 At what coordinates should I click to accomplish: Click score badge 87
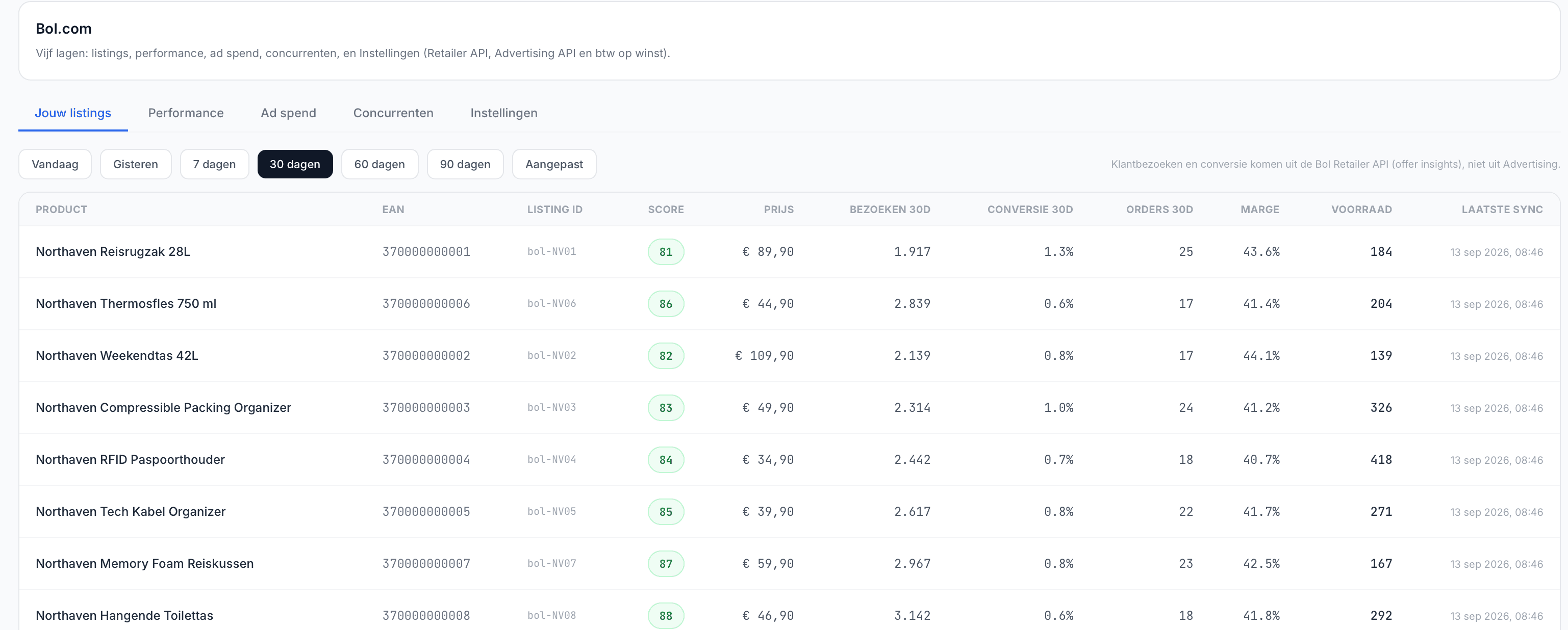click(666, 564)
